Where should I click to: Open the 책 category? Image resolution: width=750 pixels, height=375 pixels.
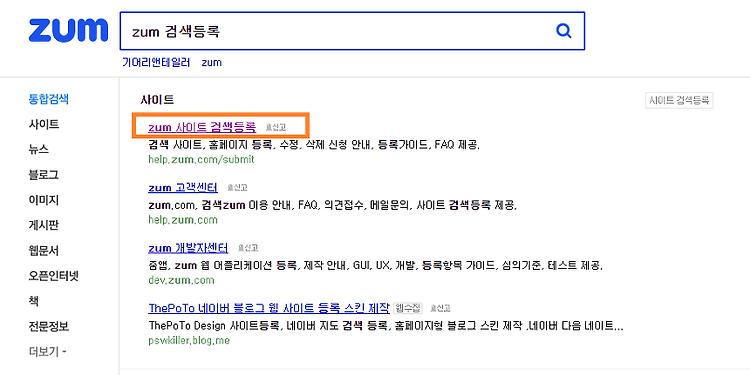[x=33, y=301]
